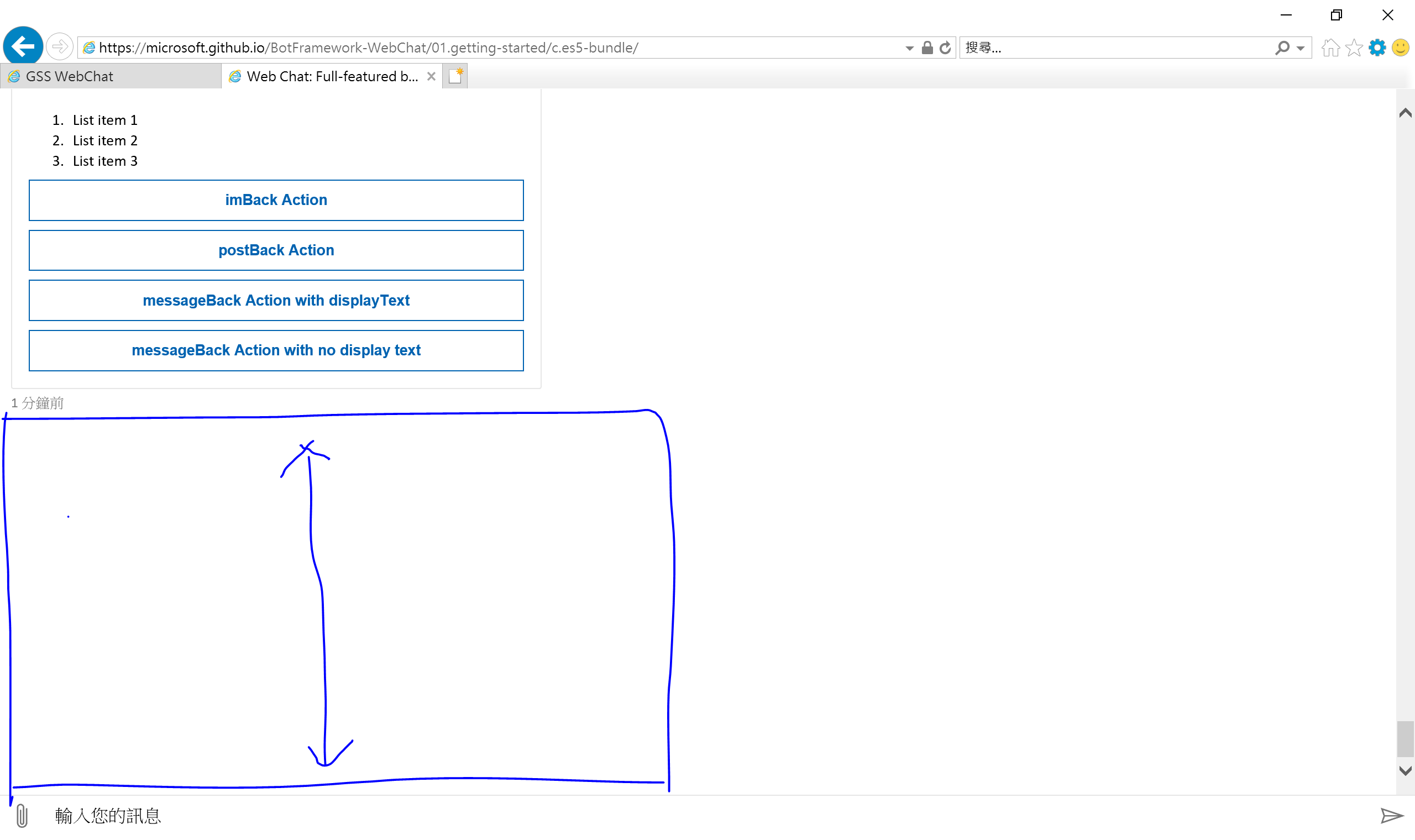This screenshot has height=840, width=1415.
Task: Click the search magnifier icon
Action: [x=1282, y=47]
